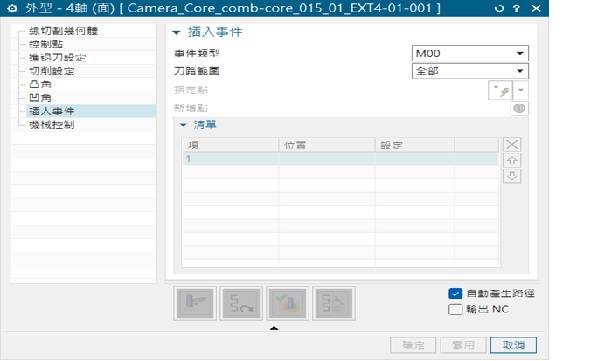
Task: Open the event type M00 dropdown
Action: [x=470, y=53]
